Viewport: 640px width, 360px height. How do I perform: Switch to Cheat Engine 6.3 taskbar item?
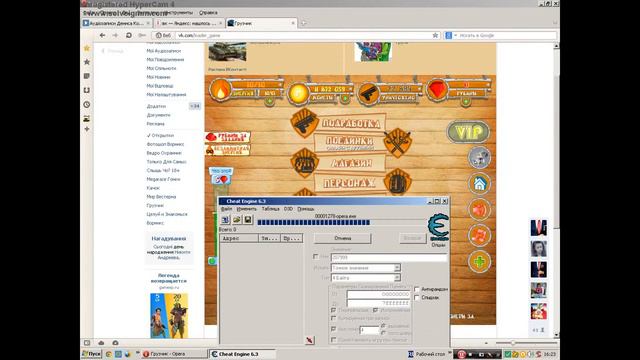tap(242, 354)
